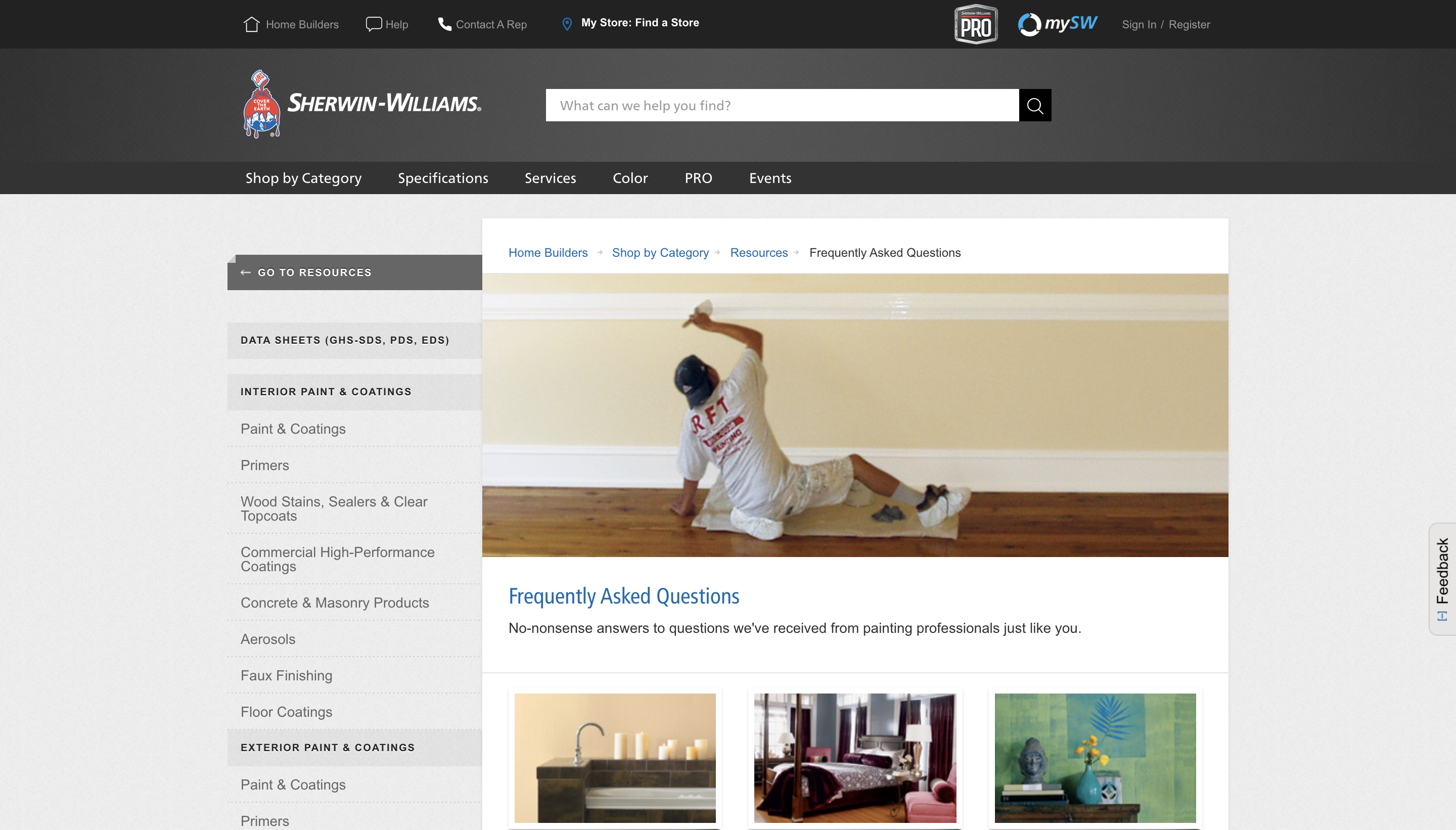Screen dimensions: 1456x830
Task: Click the bedroom photo thumbnail
Action: (855, 758)
